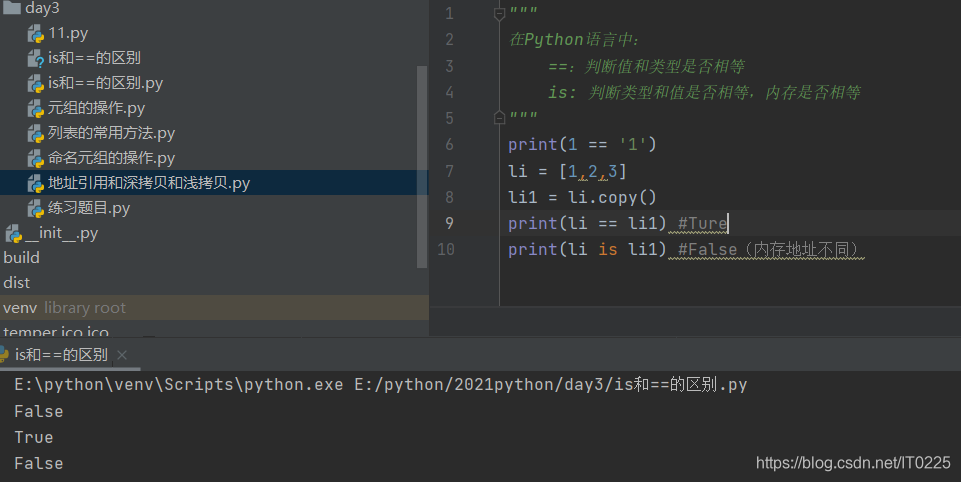The height and width of the screenshot is (482, 961).
Task: Open the day3 folder in project tree
Action: 42,8
